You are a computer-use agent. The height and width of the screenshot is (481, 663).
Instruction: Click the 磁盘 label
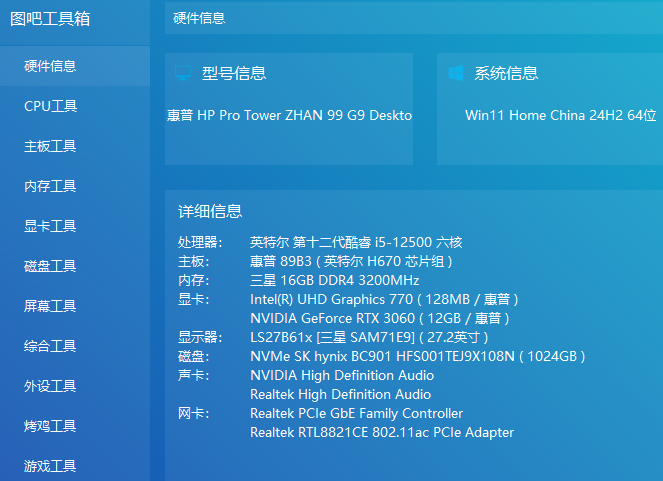[194, 356]
